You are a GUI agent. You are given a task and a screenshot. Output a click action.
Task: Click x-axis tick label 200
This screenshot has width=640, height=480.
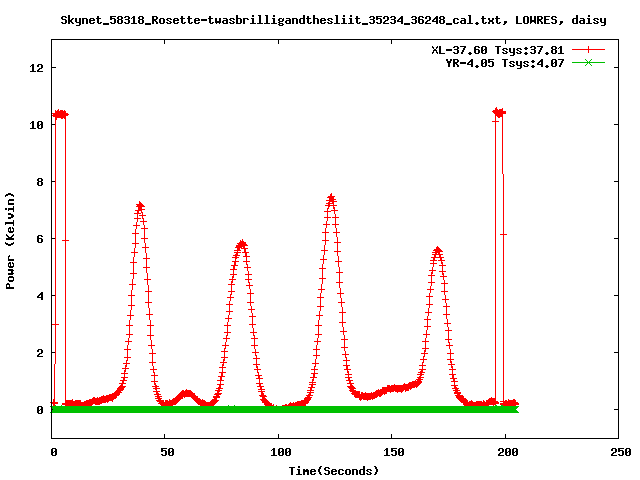click(x=507, y=452)
